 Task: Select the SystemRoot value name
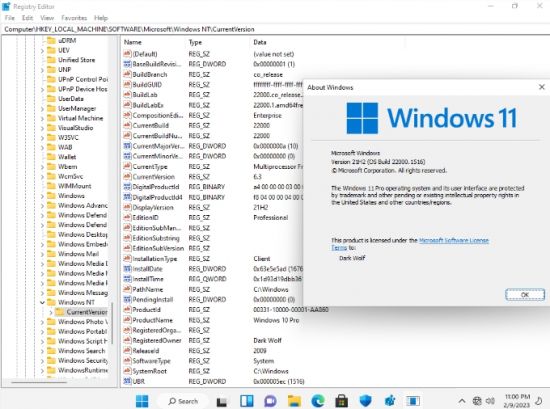click(x=149, y=371)
